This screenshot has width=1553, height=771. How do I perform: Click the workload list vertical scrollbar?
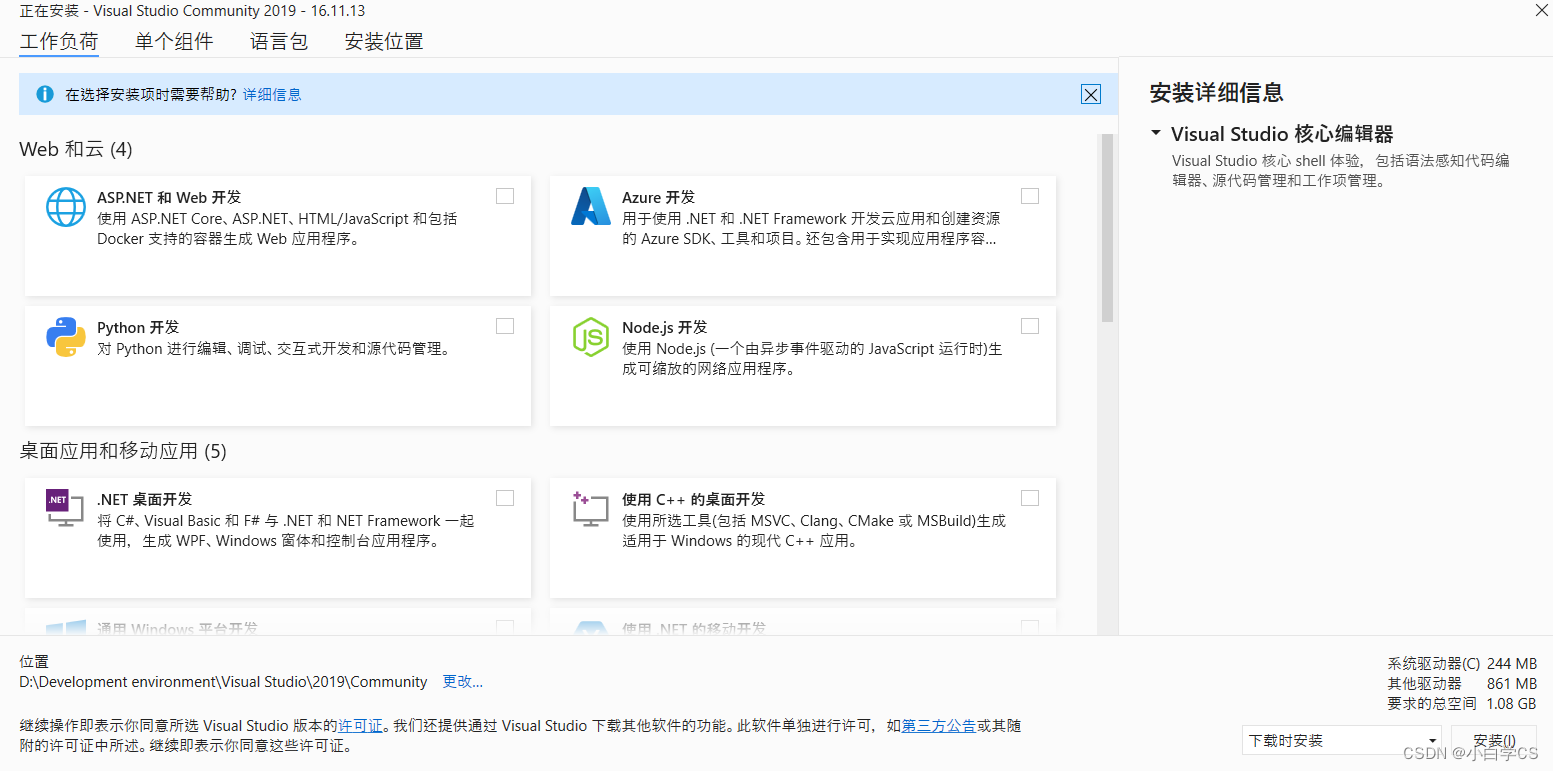[1107, 228]
